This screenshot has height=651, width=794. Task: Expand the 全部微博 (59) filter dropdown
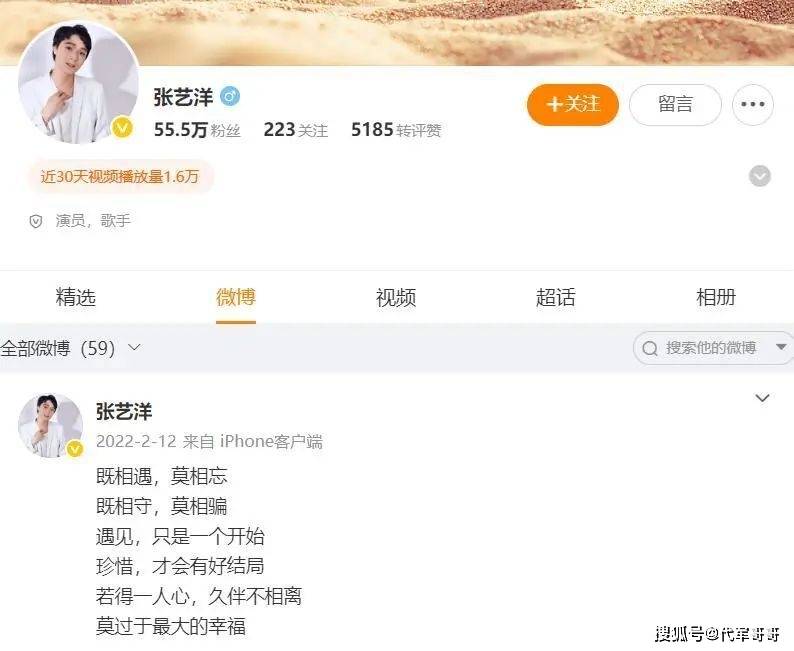(70, 348)
